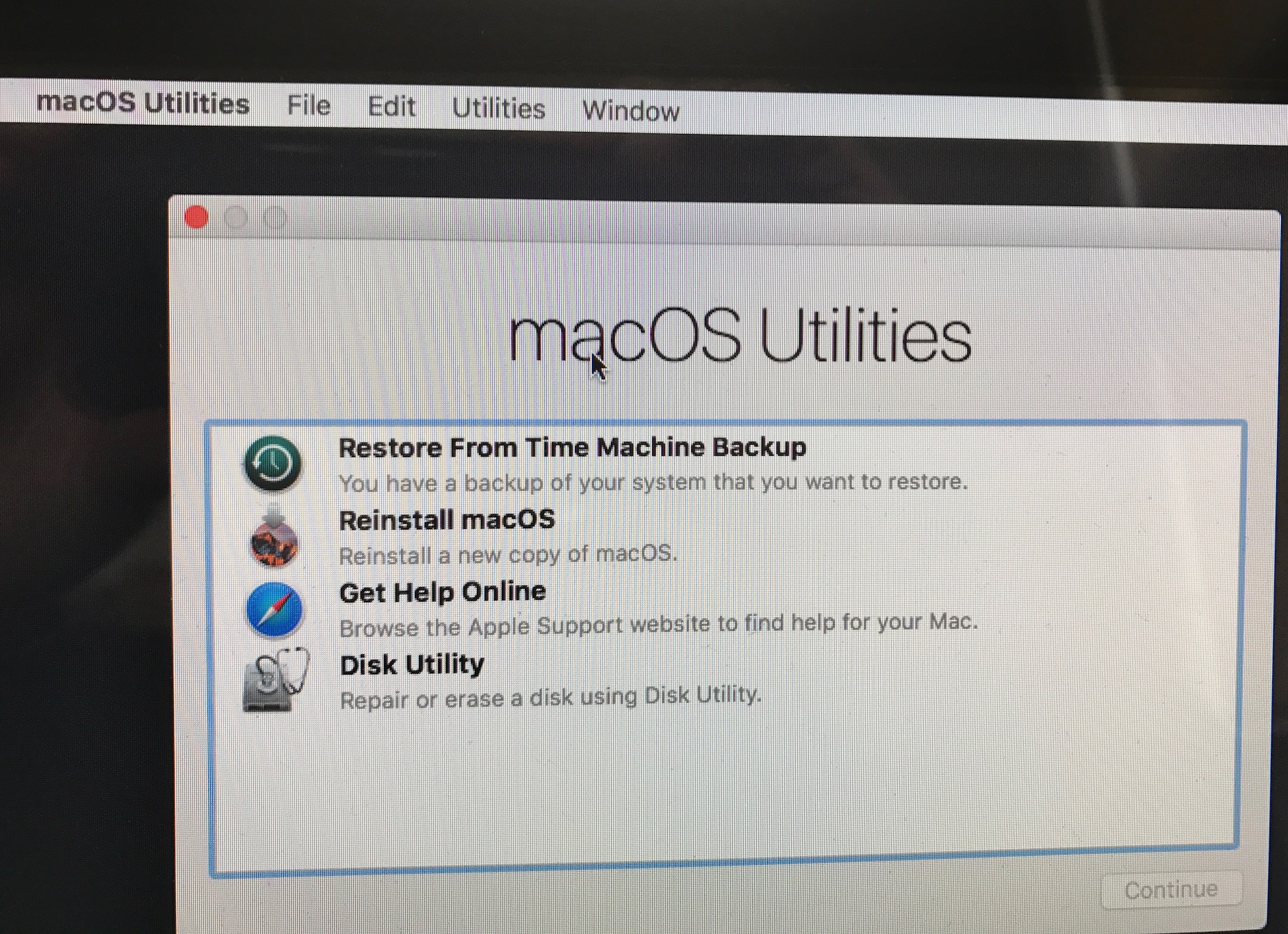The height and width of the screenshot is (934, 1288).
Task: Click 'You have a backup of your system' description
Action: (x=654, y=482)
